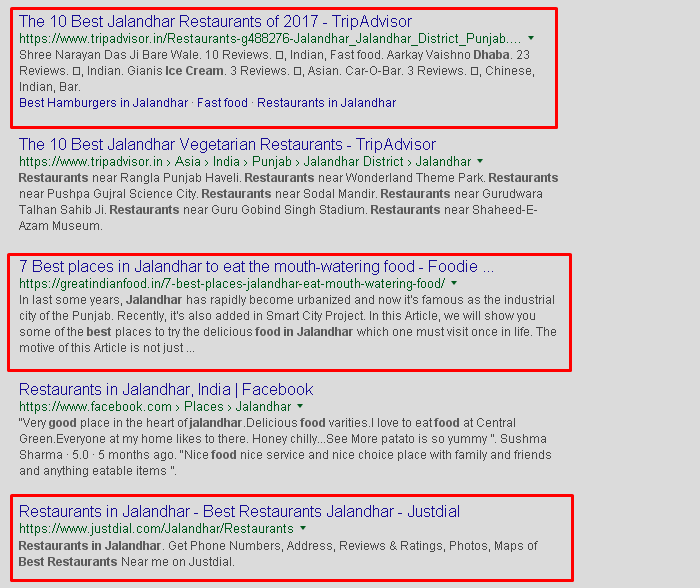Click the justdial.com/Jalandhar/Restaurants green URL
The width and height of the screenshot is (700, 588).
(156, 529)
